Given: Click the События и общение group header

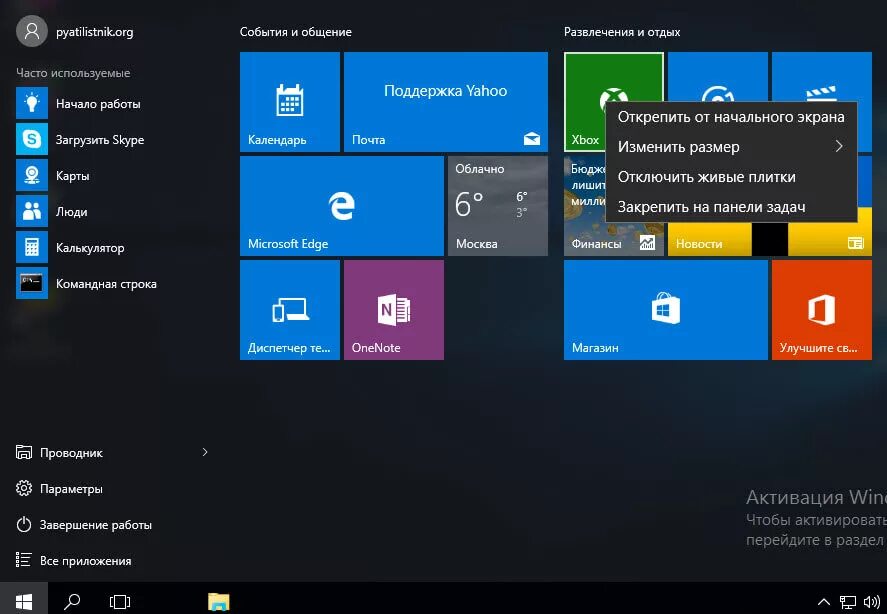Looking at the screenshot, I should pyautogui.click(x=295, y=32).
